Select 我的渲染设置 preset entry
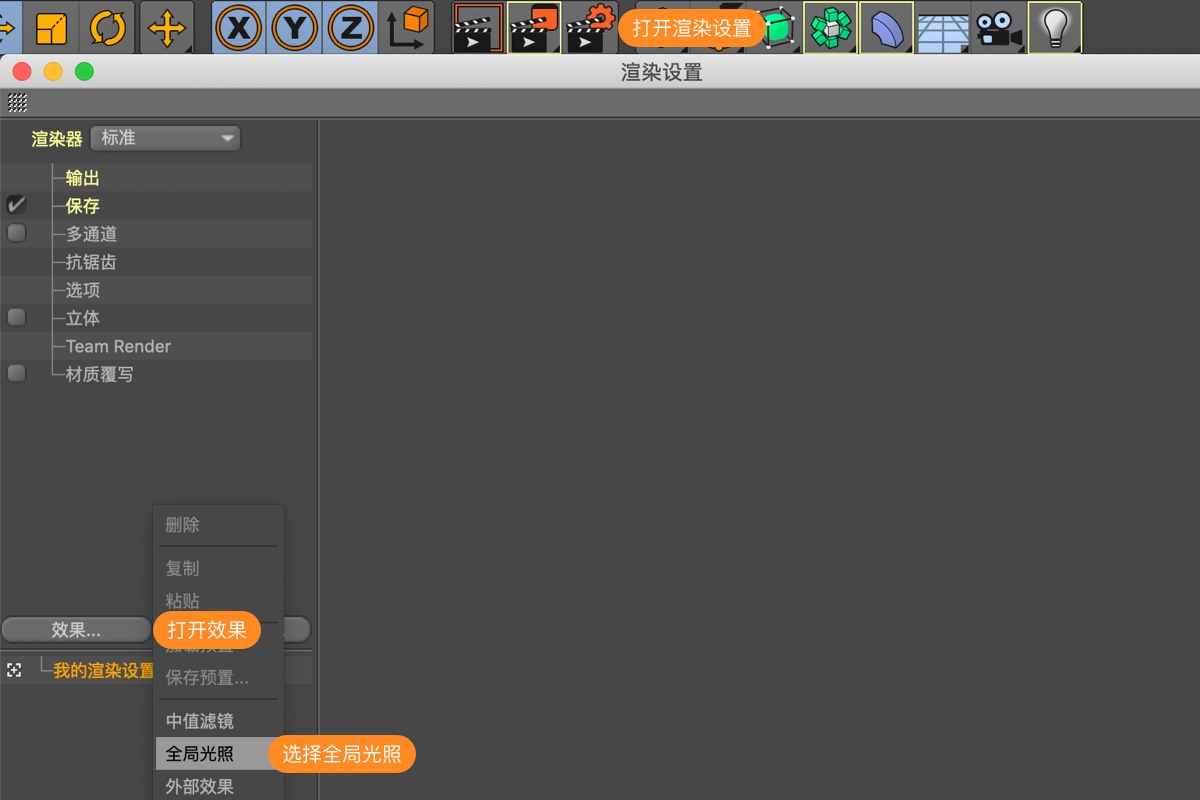The width and height of the screenshot is (1200, 800). (104, 670)
